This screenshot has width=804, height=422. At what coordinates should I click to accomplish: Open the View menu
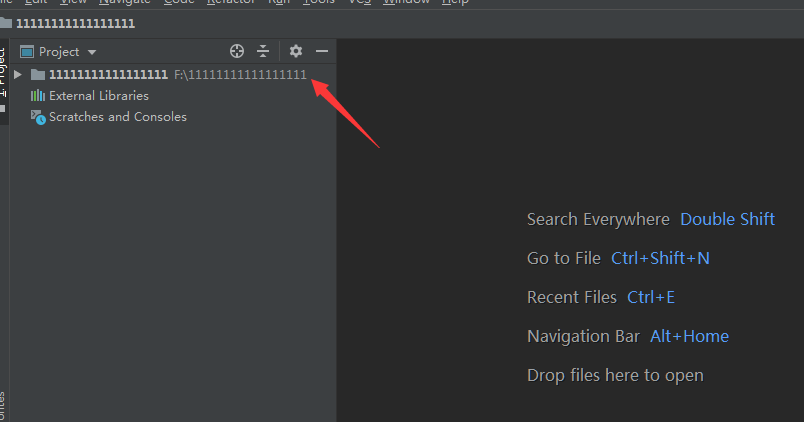point(73,2)
